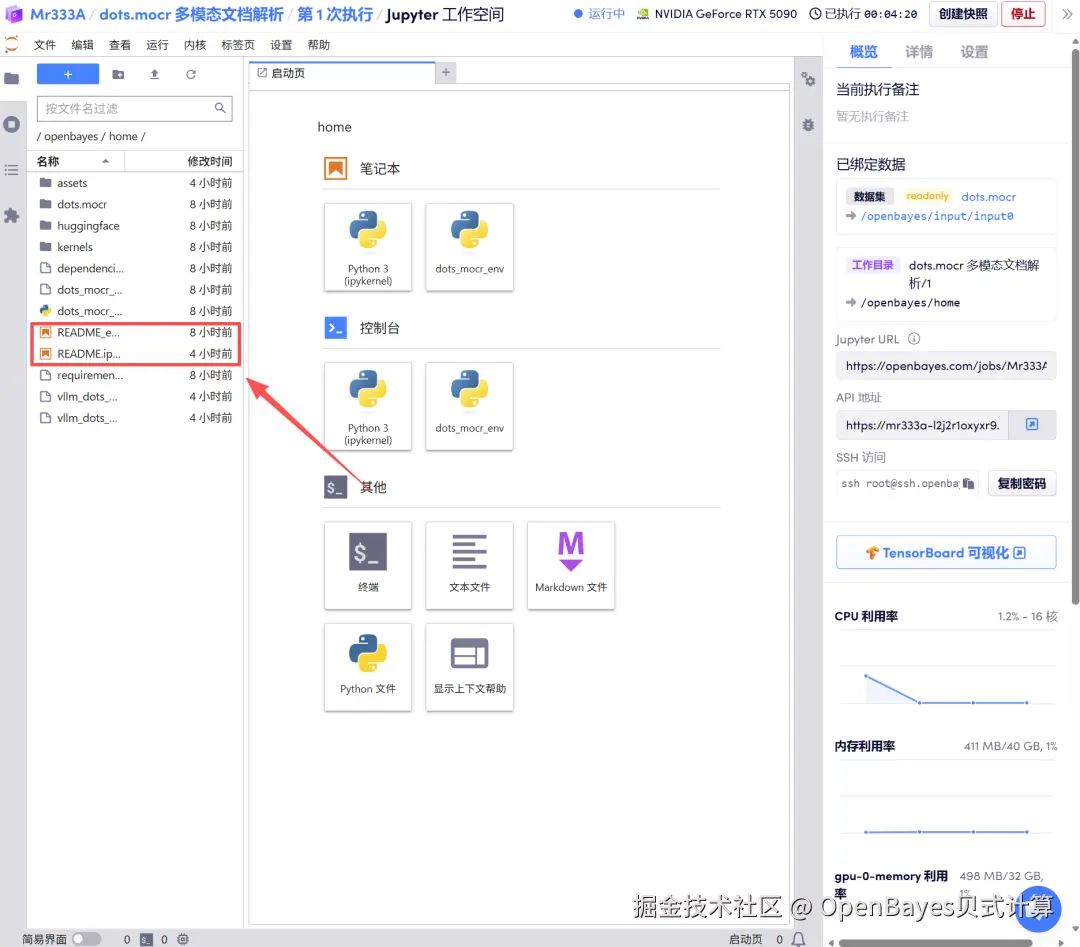Click the Jupyter URL info icon
This screenshot has width=1080, height=947.
(913, 339)
